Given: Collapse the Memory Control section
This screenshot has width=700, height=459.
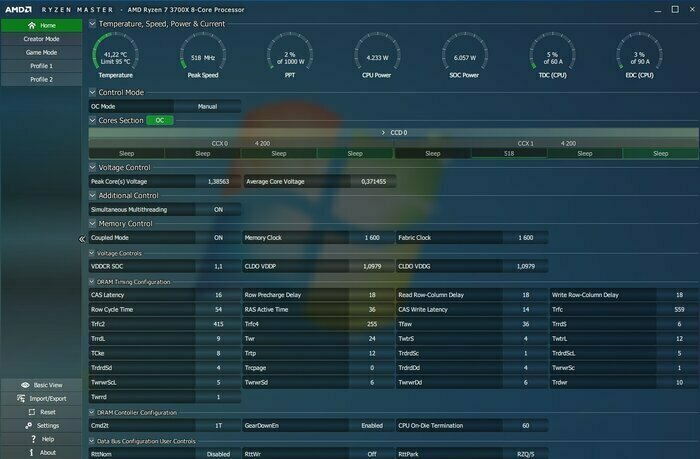Looking at the screenshot, I should pos(92,223).
